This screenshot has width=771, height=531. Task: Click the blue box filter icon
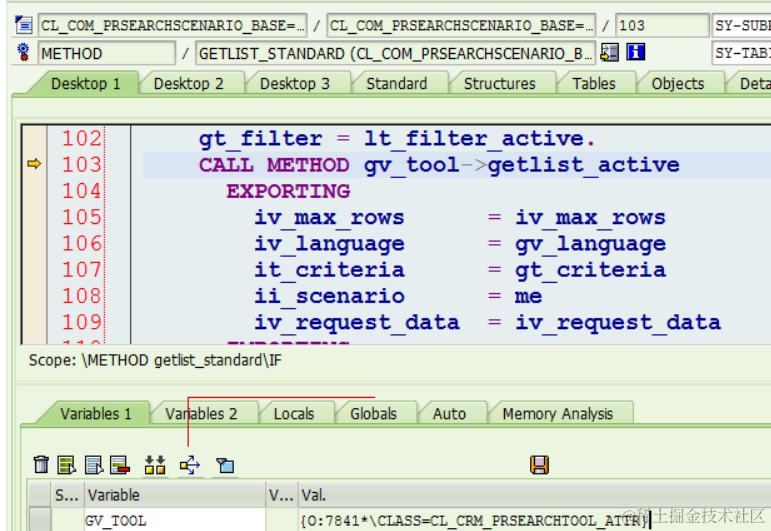click(x=226, y=465)
